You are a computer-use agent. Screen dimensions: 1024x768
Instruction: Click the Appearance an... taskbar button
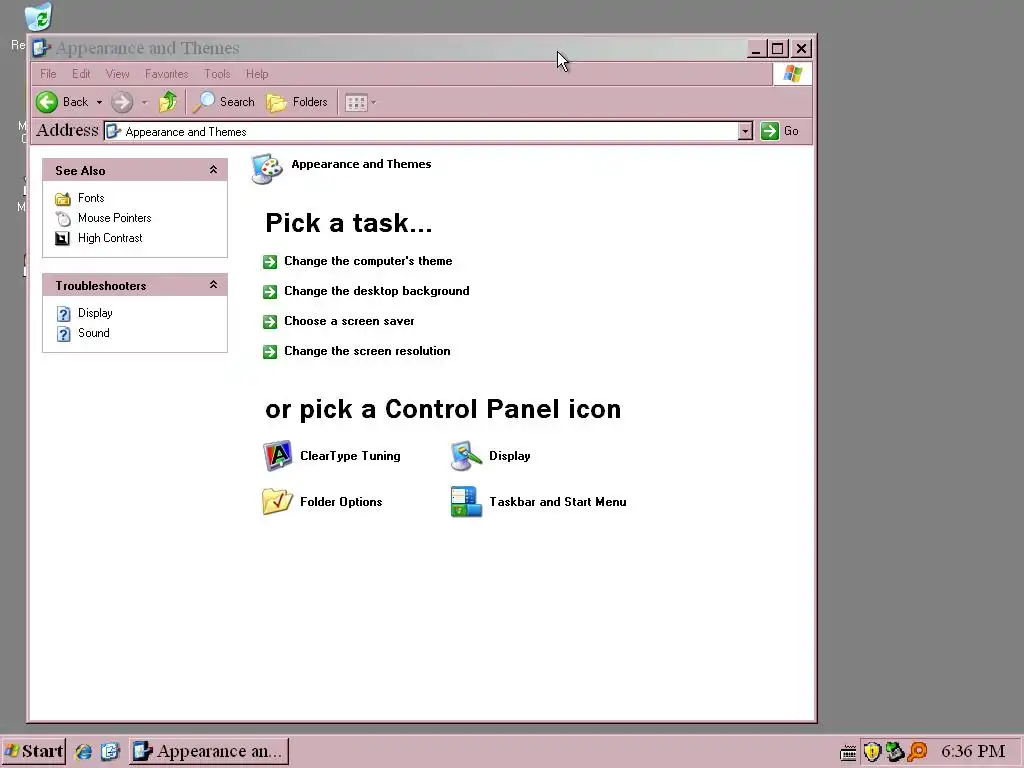pos(209,752)
